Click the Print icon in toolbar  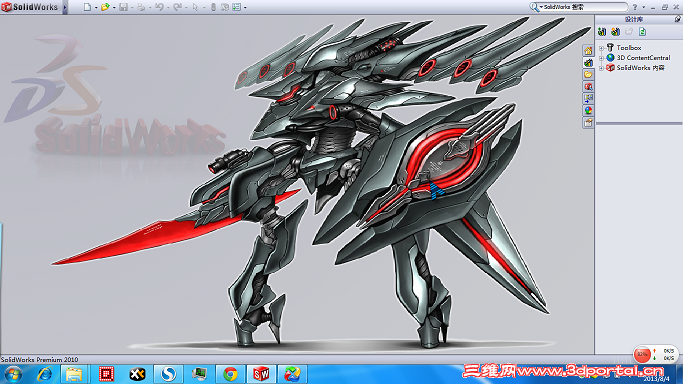[x=141, y=7]
